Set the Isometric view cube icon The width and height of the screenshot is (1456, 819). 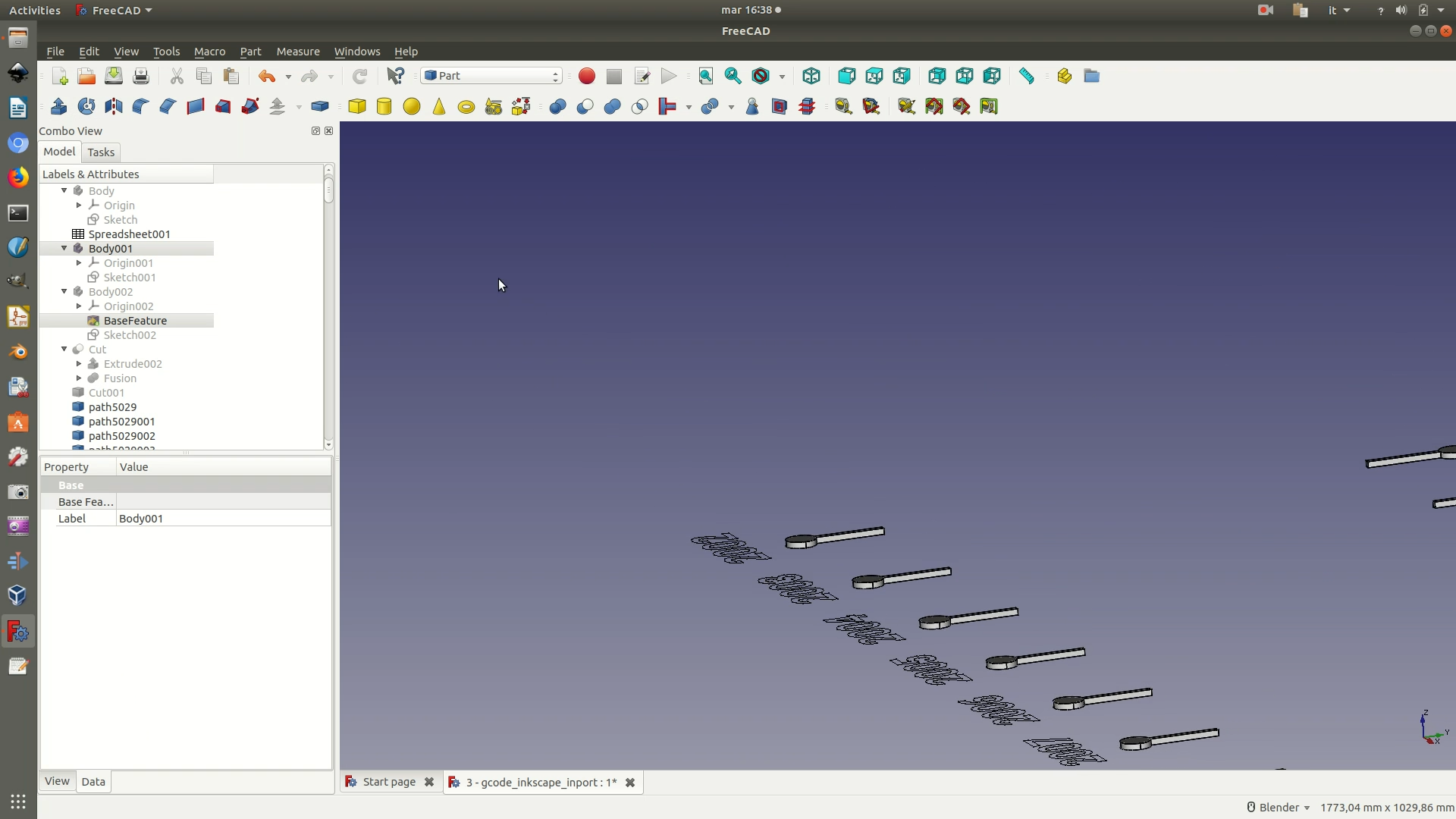pos(811,76)
